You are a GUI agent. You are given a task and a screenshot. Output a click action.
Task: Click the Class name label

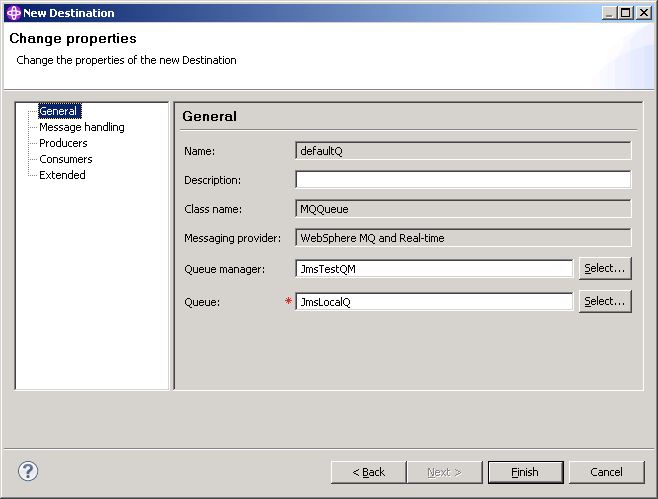[213, 209]
